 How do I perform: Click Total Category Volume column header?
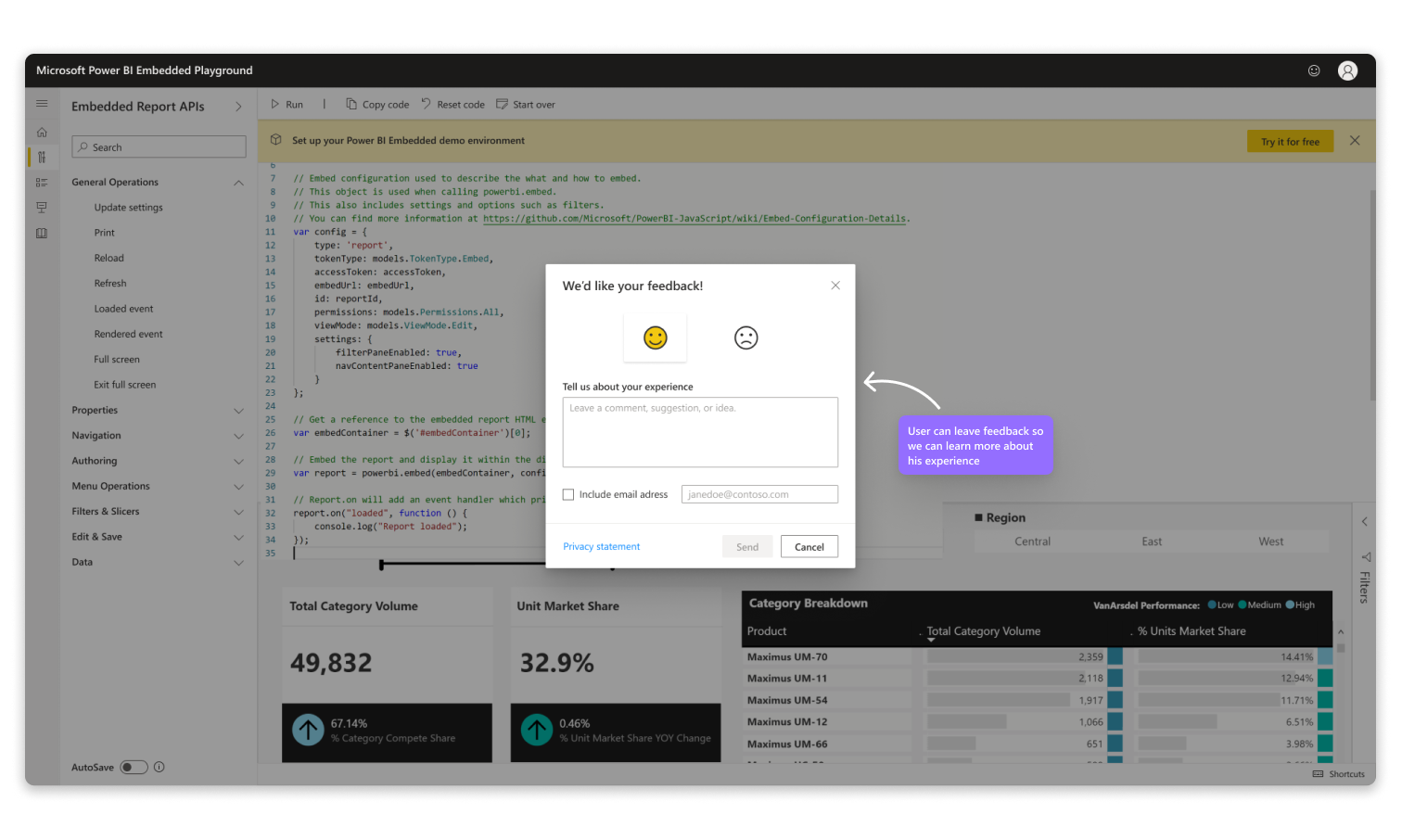click(984, 631)
